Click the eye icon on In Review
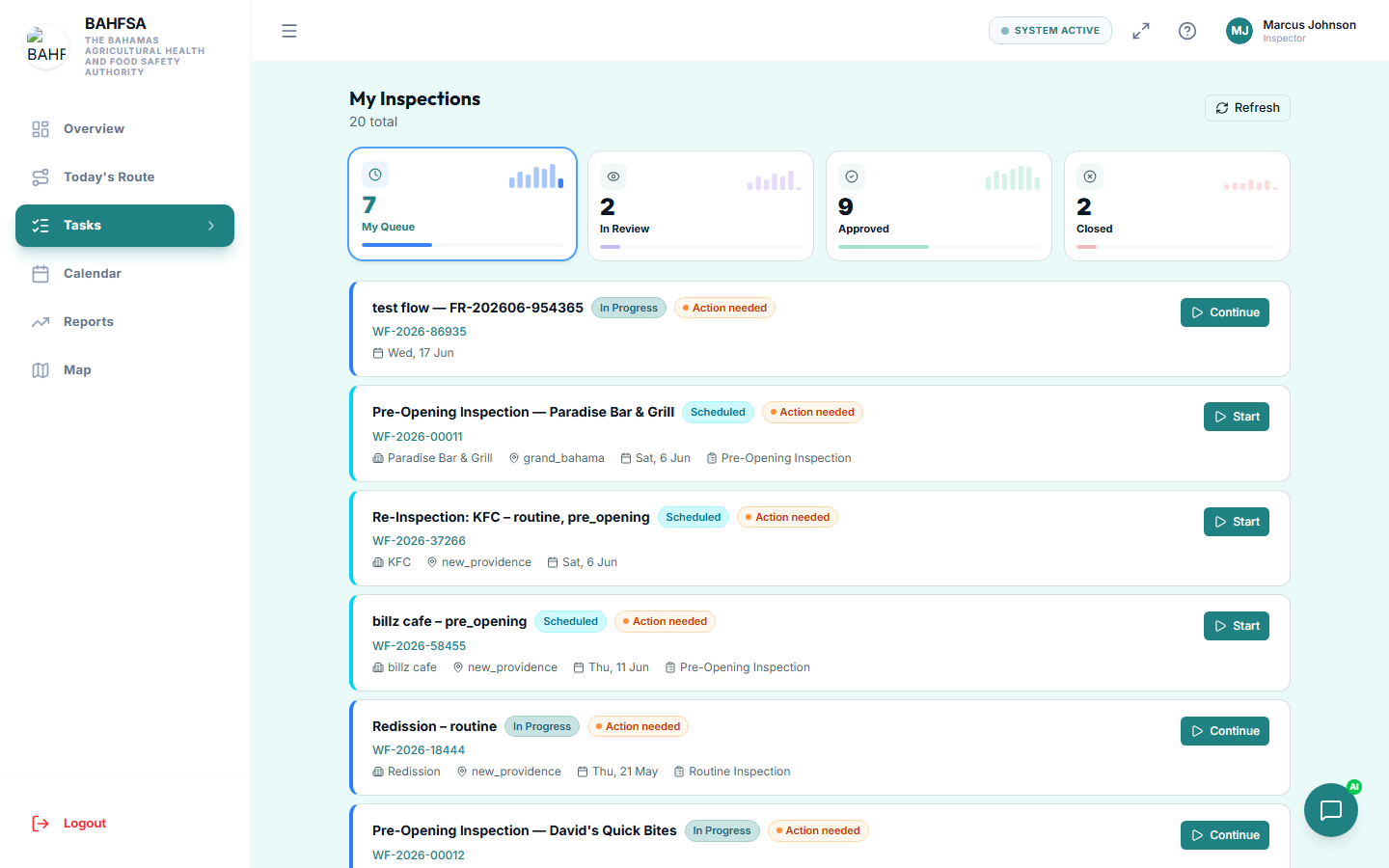 coord(613,176)
